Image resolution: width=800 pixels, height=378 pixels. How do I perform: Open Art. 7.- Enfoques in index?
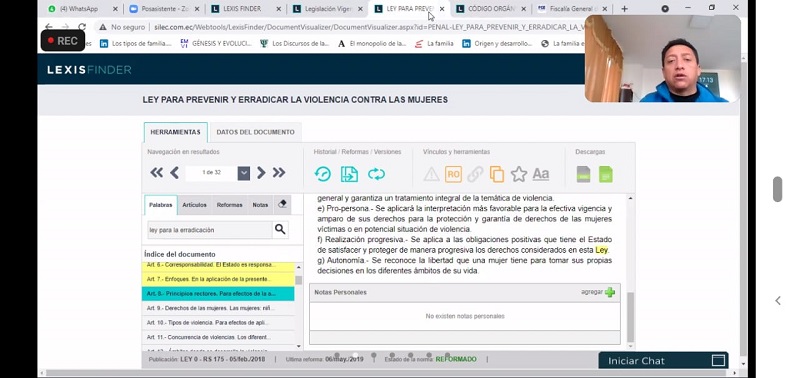pos(218,280)
